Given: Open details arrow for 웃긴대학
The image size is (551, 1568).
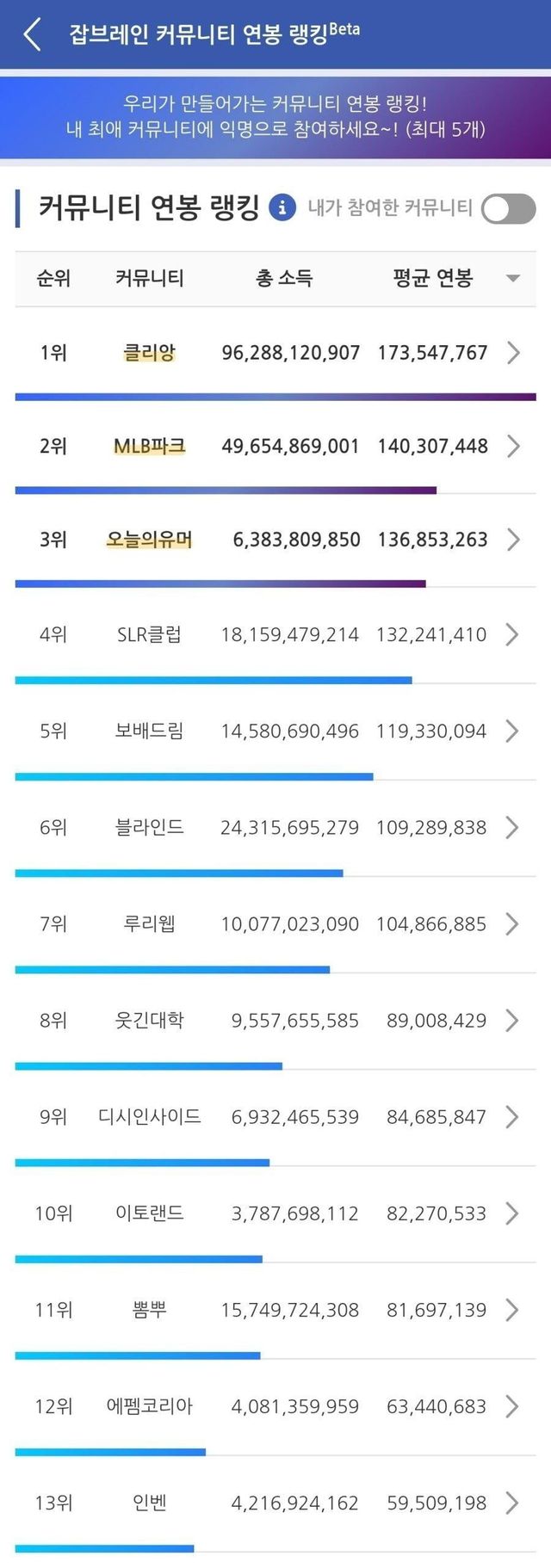Looking at the screenshot, I should [513, 1021].
